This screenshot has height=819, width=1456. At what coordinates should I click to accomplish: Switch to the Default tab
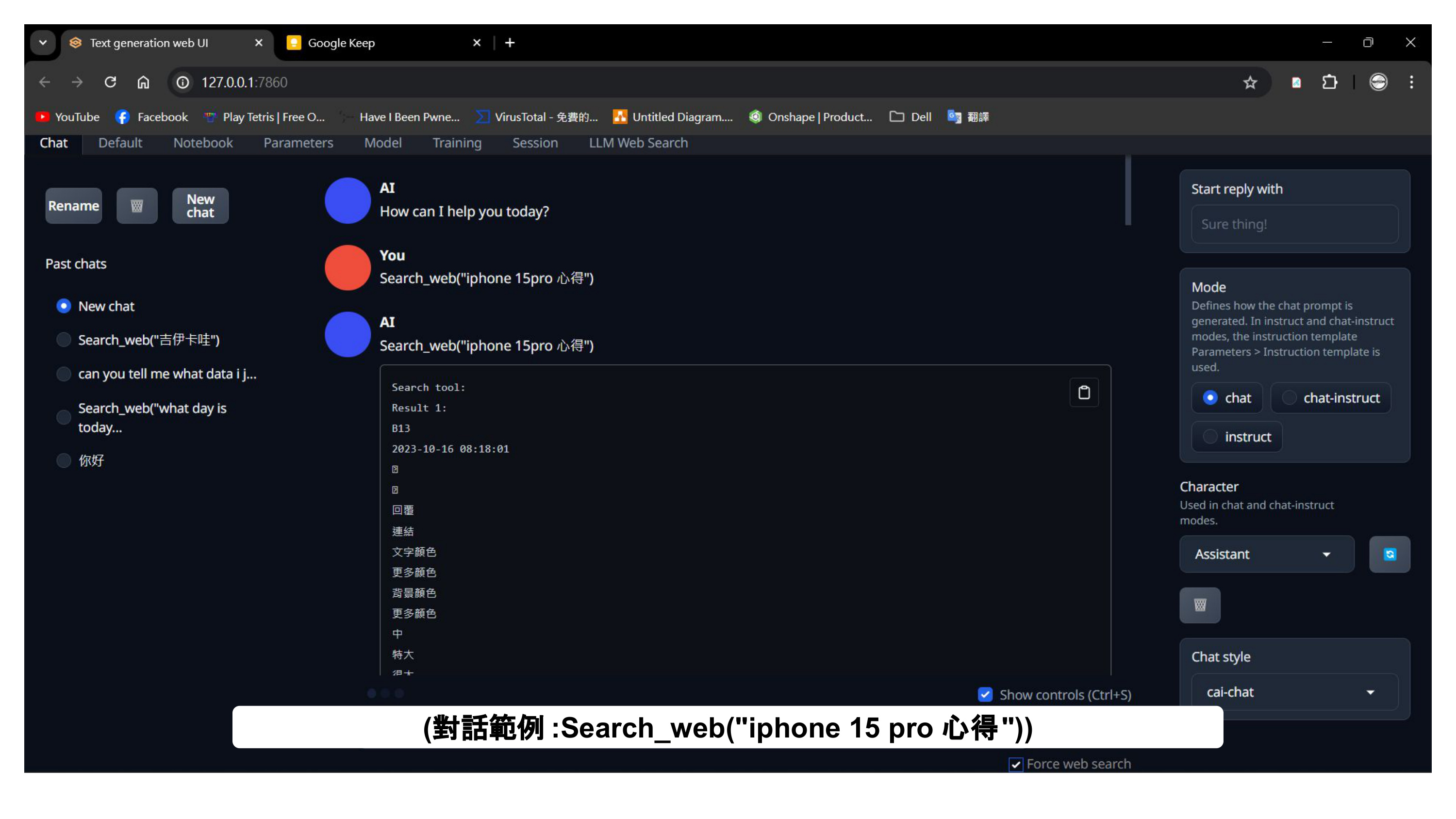point(120,143)
